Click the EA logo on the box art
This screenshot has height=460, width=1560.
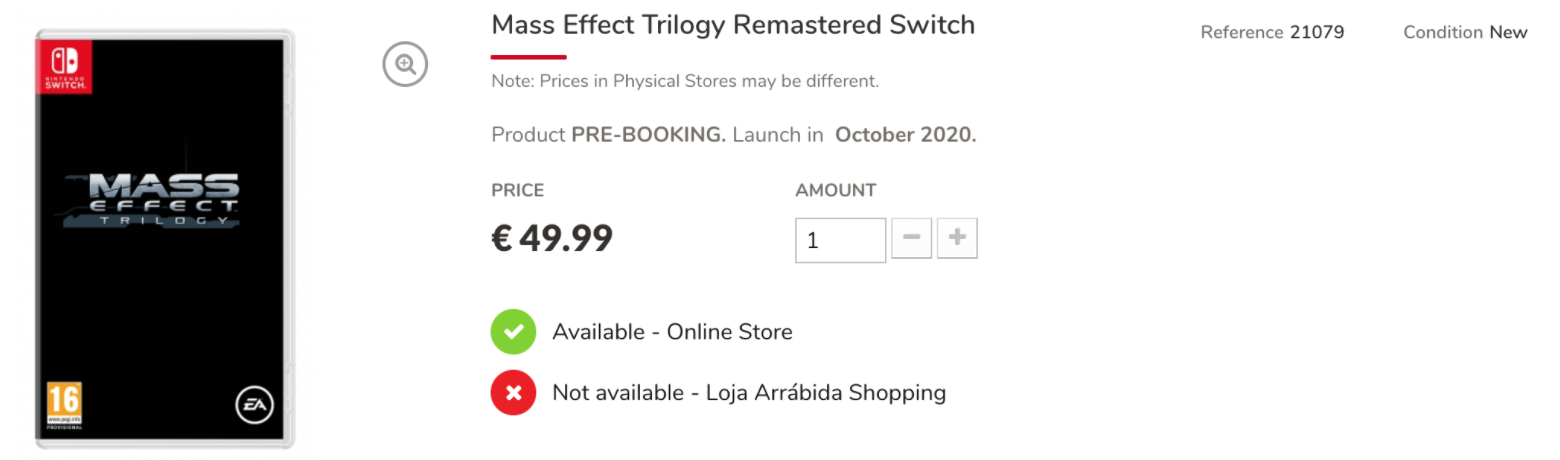[x=253, y=404]
